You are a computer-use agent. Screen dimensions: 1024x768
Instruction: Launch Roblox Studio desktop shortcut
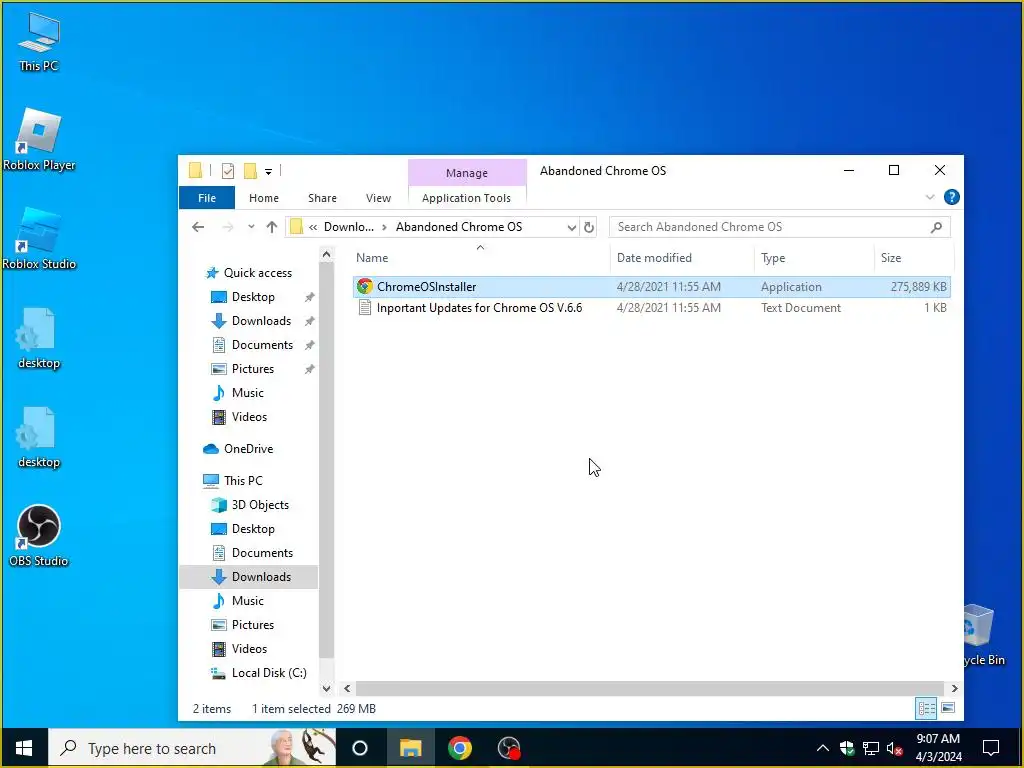click(39, 239)
